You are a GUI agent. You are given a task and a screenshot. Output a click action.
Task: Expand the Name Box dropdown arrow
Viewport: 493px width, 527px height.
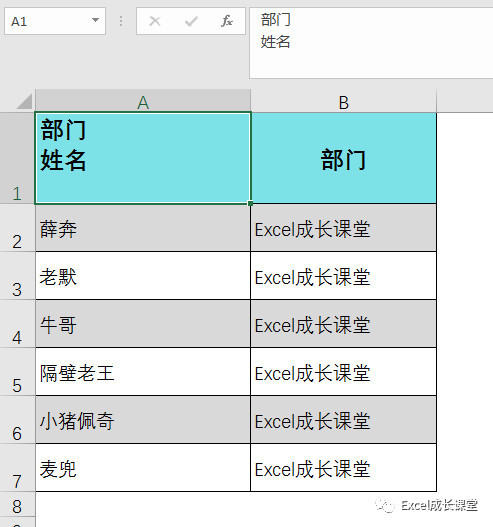pos(95,20)
